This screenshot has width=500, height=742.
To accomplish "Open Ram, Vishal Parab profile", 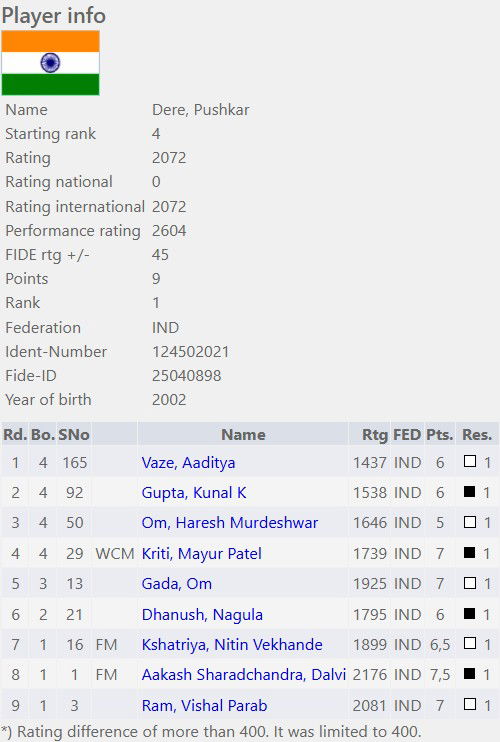I will pyautogui.click(x=204, y=706).
